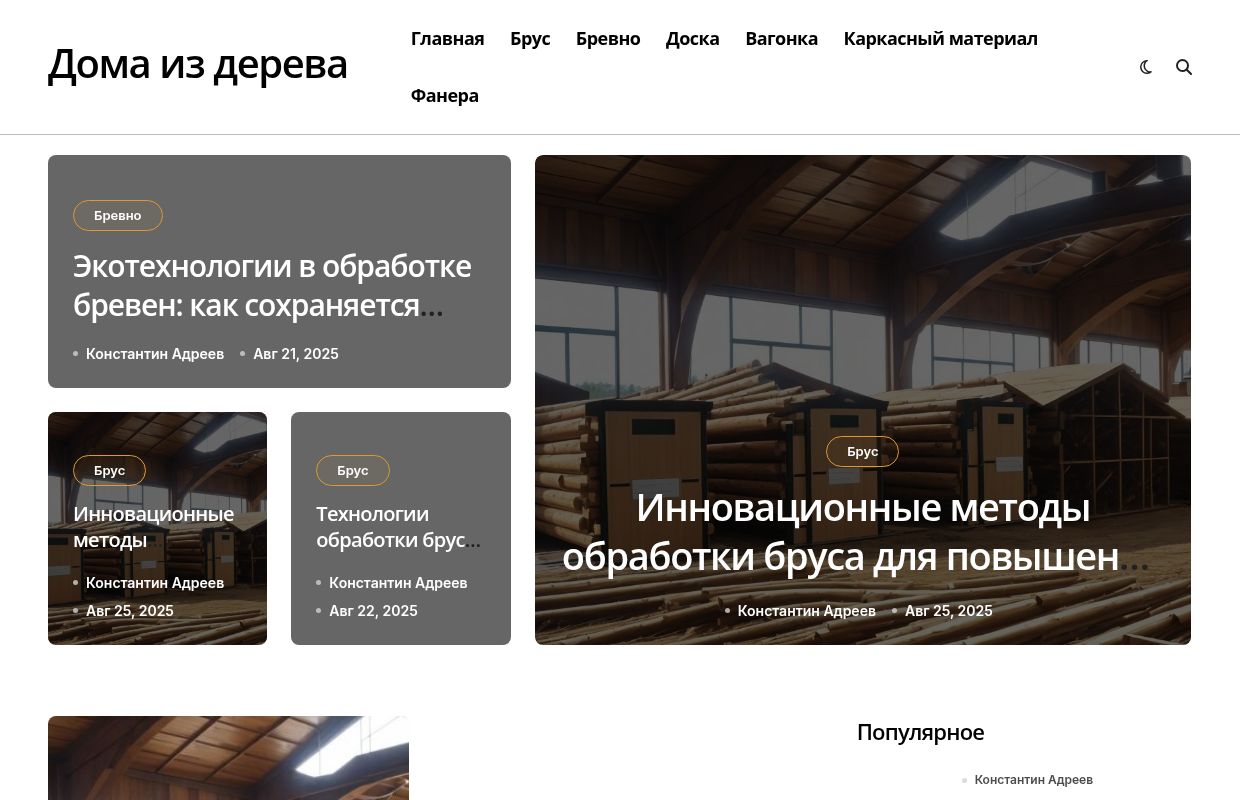Open the Фанера menu item
This screenshot has height=800, width=1240.
tap(445, 95)
